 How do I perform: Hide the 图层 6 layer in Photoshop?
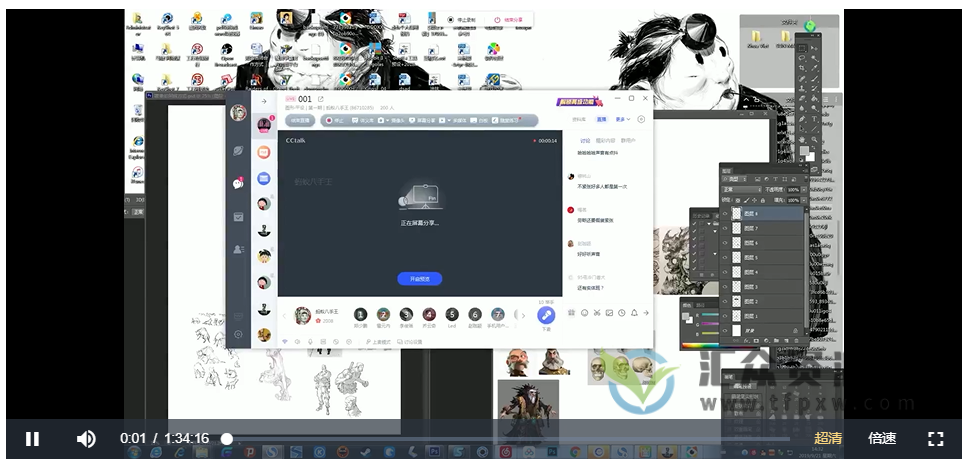point(725,243)
